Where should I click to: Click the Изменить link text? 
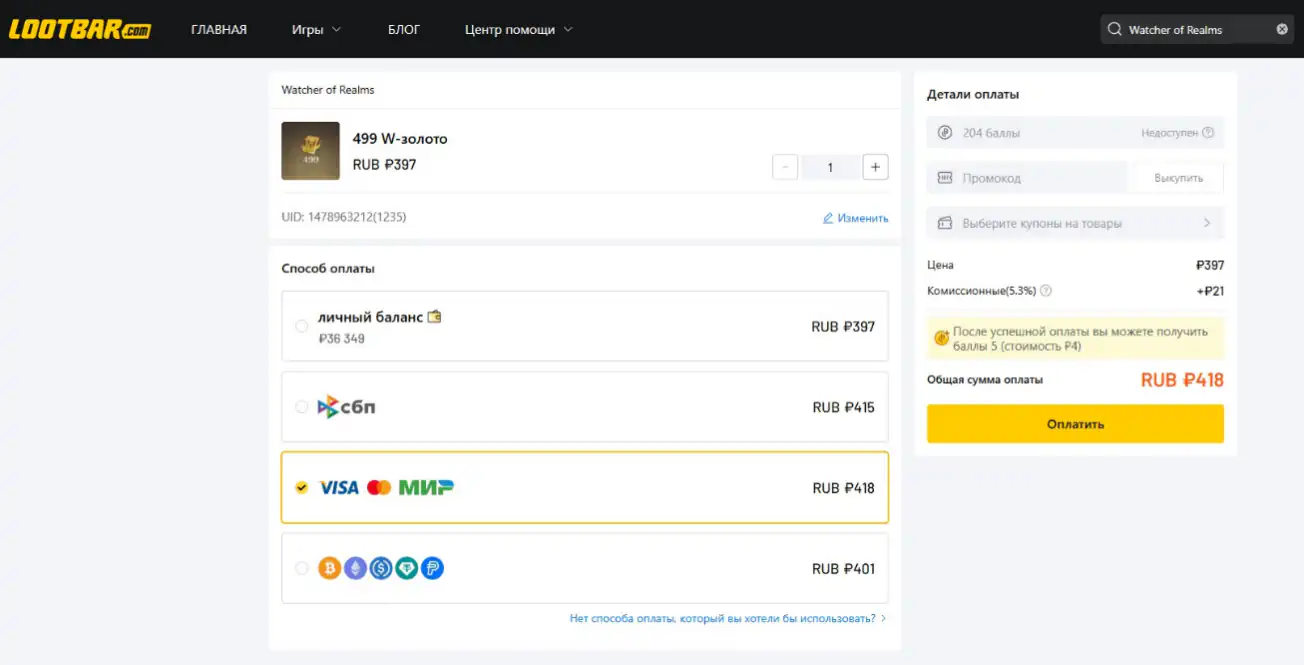tap(863, 218)
